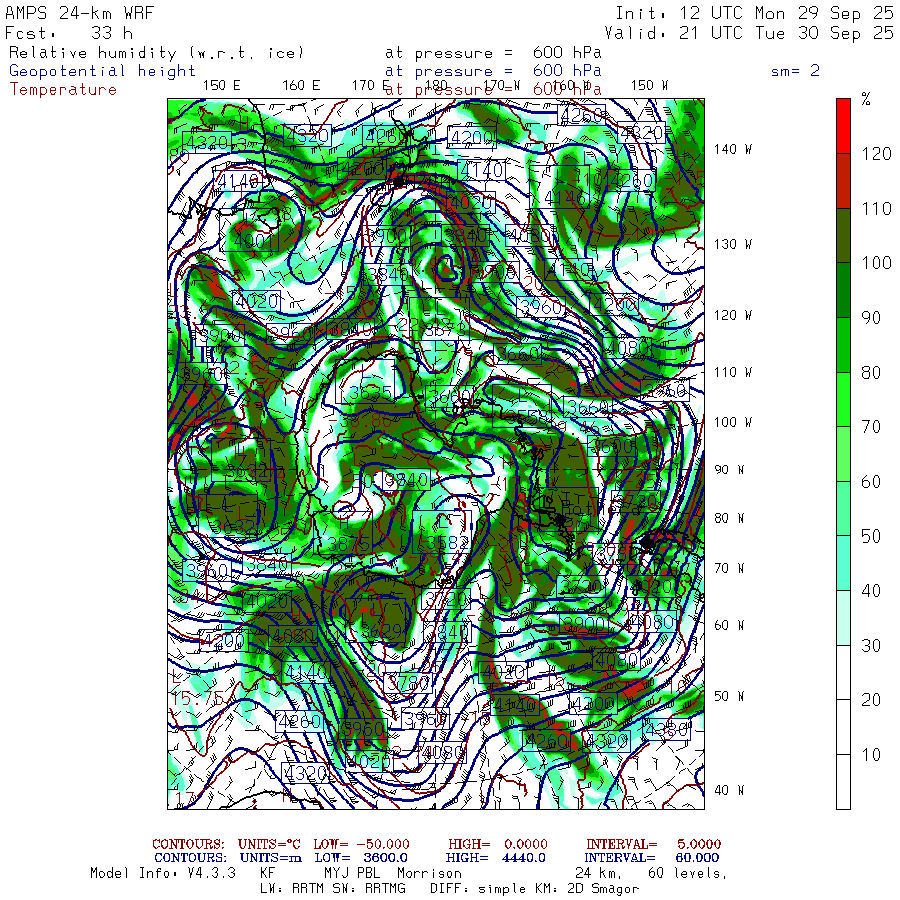This screenshot has height=900, width=900.
Task: Click the Model Info V4.3.3 text
Action: coord(162,873)
